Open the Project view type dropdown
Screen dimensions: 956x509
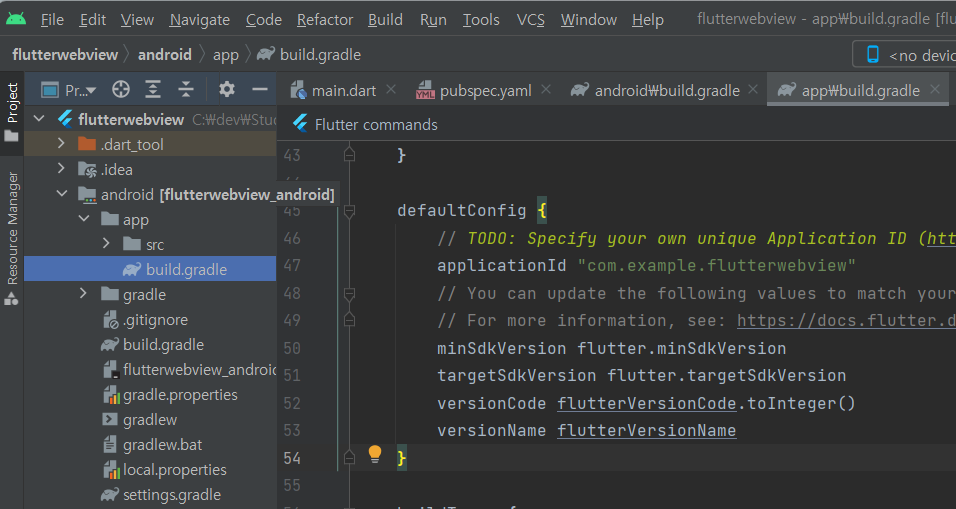(x=68, y=90)
